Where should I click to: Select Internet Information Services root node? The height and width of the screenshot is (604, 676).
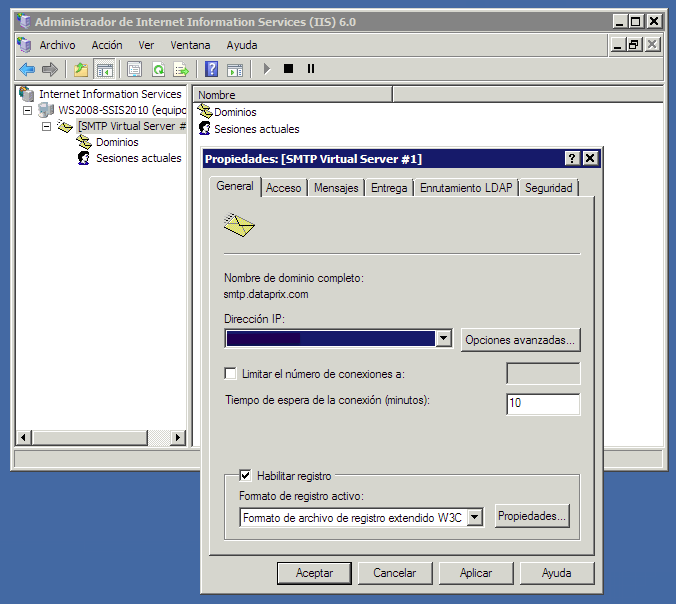click(x=110, y=94)
